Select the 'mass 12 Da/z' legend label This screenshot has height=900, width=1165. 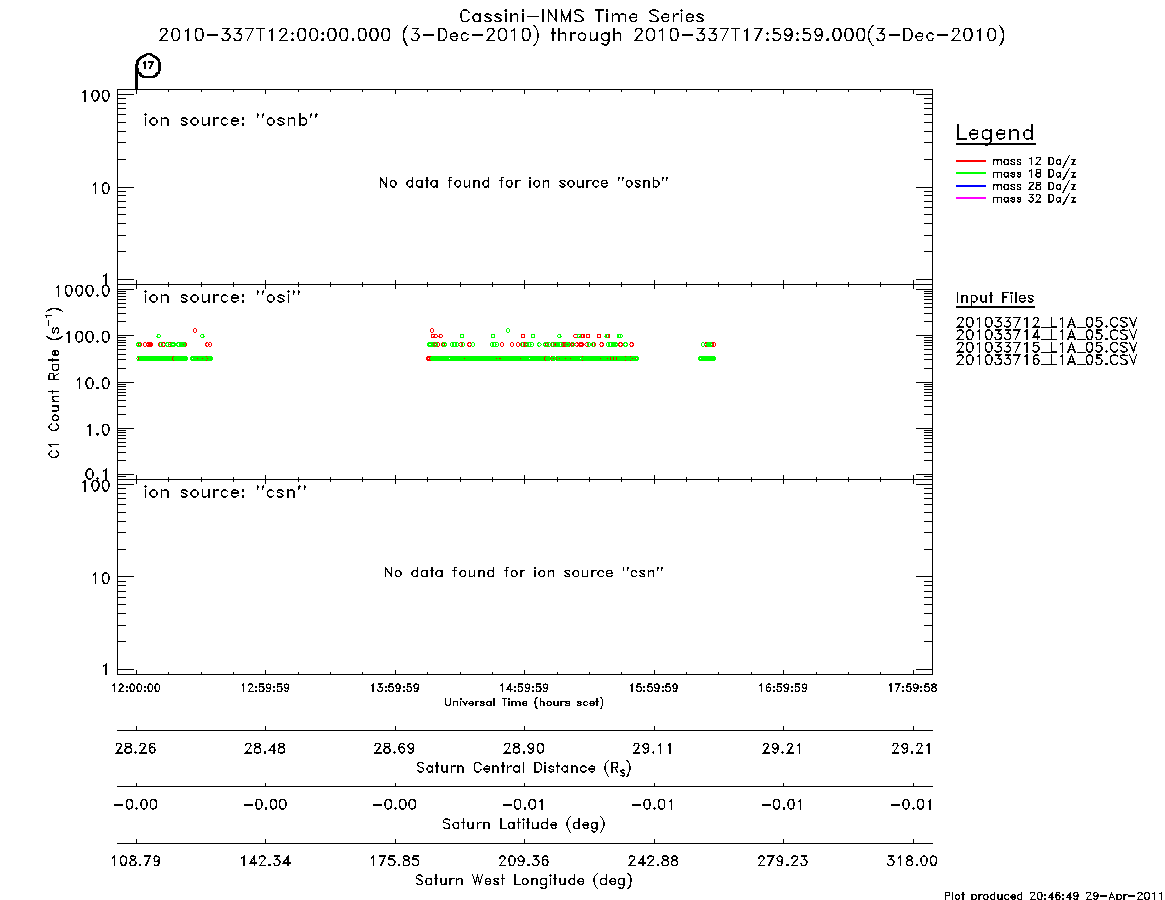(1034, 161)
